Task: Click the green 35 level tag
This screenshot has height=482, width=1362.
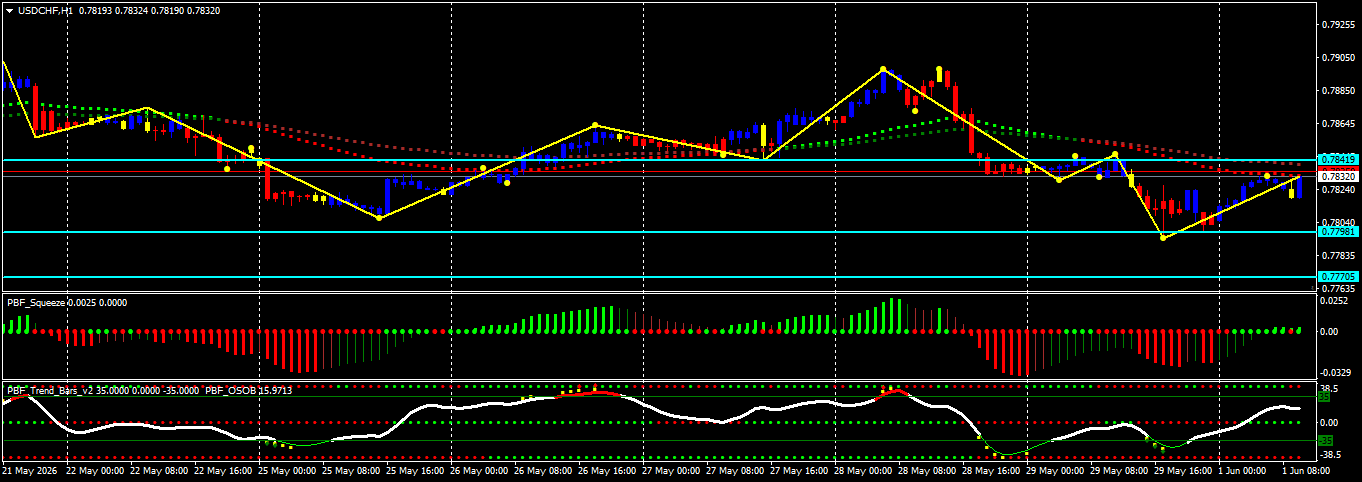Action: pyautogui.click(x=1324, y=397)
